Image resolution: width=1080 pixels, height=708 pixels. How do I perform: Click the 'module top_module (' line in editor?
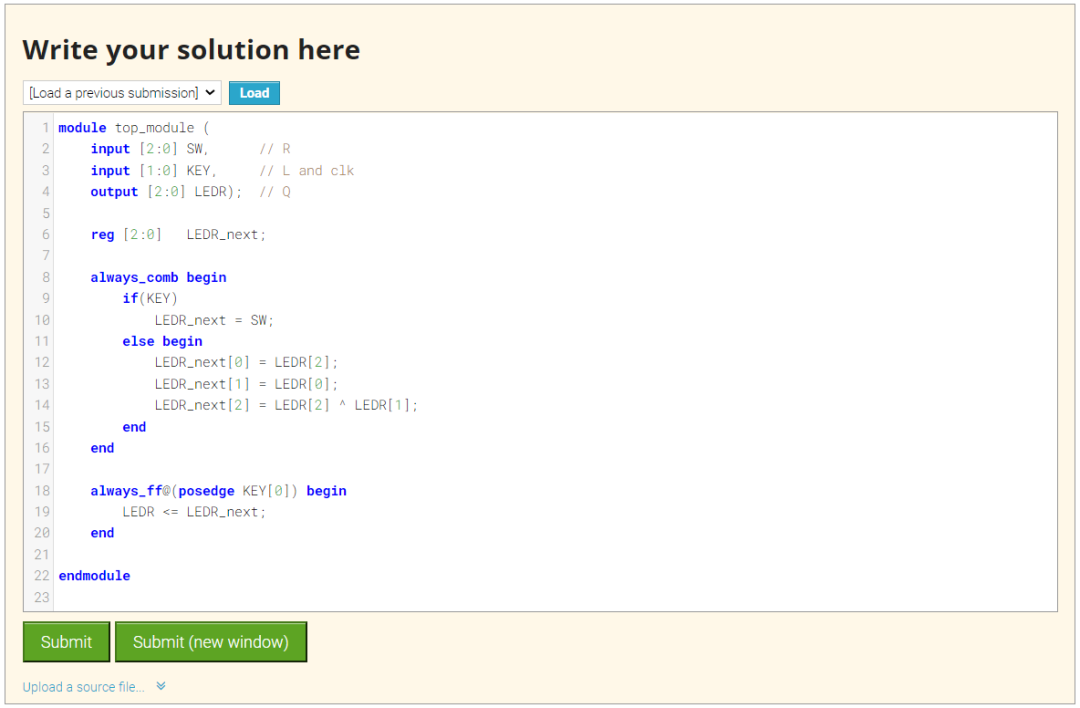134,127
